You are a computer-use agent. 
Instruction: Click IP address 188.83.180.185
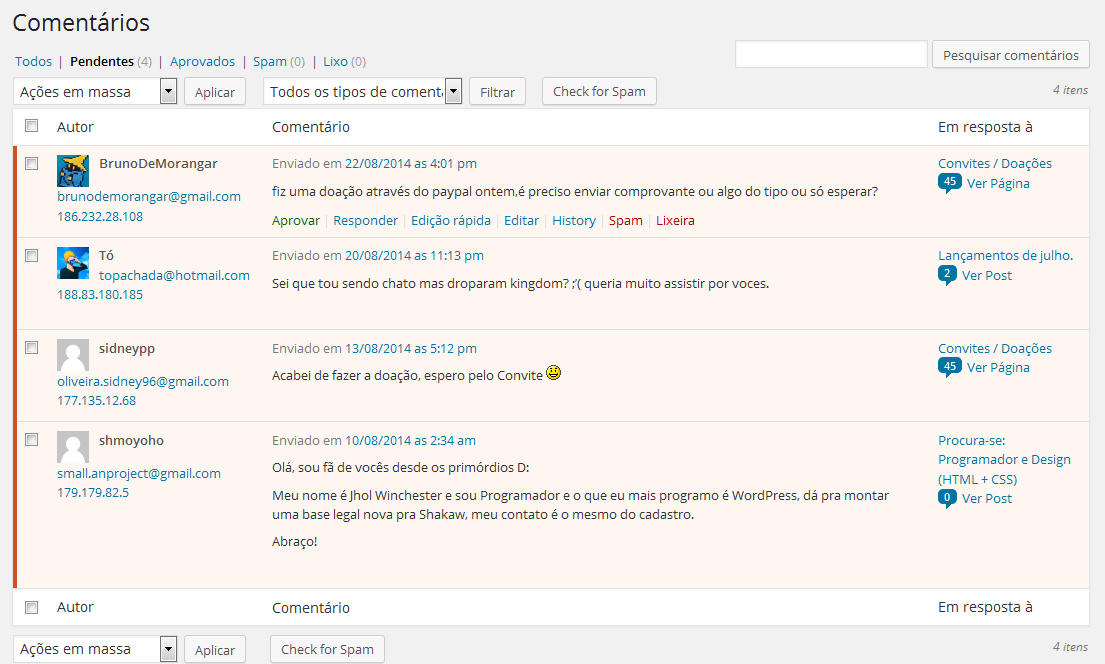100,295
